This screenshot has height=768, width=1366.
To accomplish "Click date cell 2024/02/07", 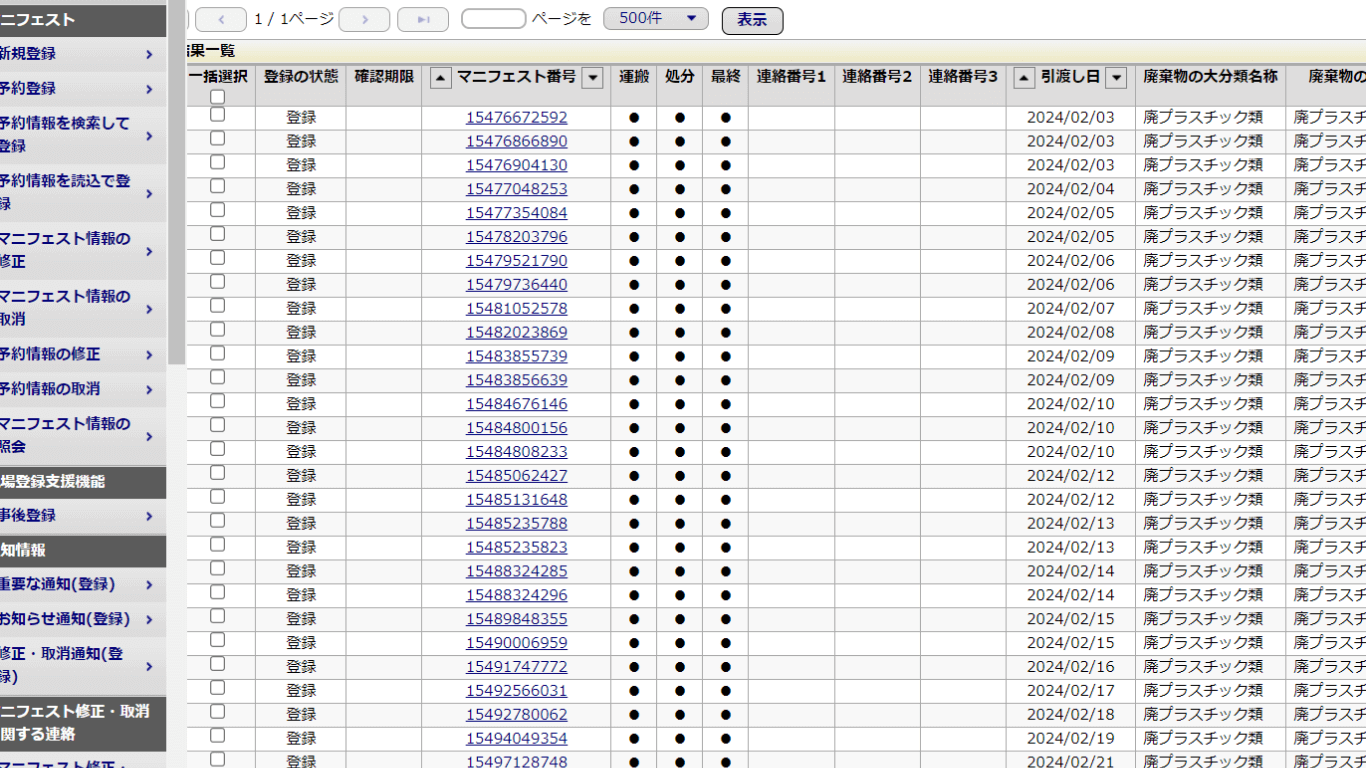I will coord(1070,308).
